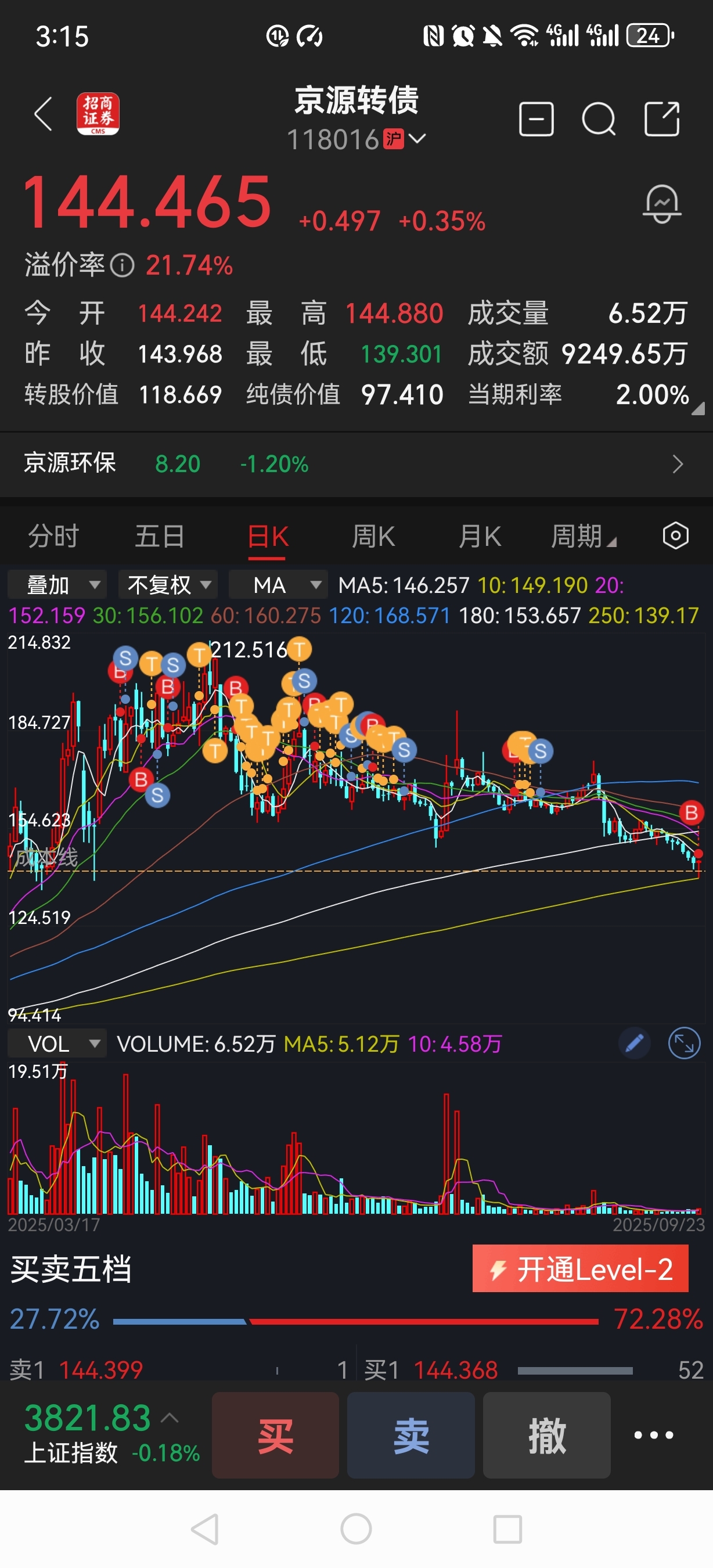Tap the Android recent apps square
This screenshot has width=713, height=1568.
click(507, 1529)
